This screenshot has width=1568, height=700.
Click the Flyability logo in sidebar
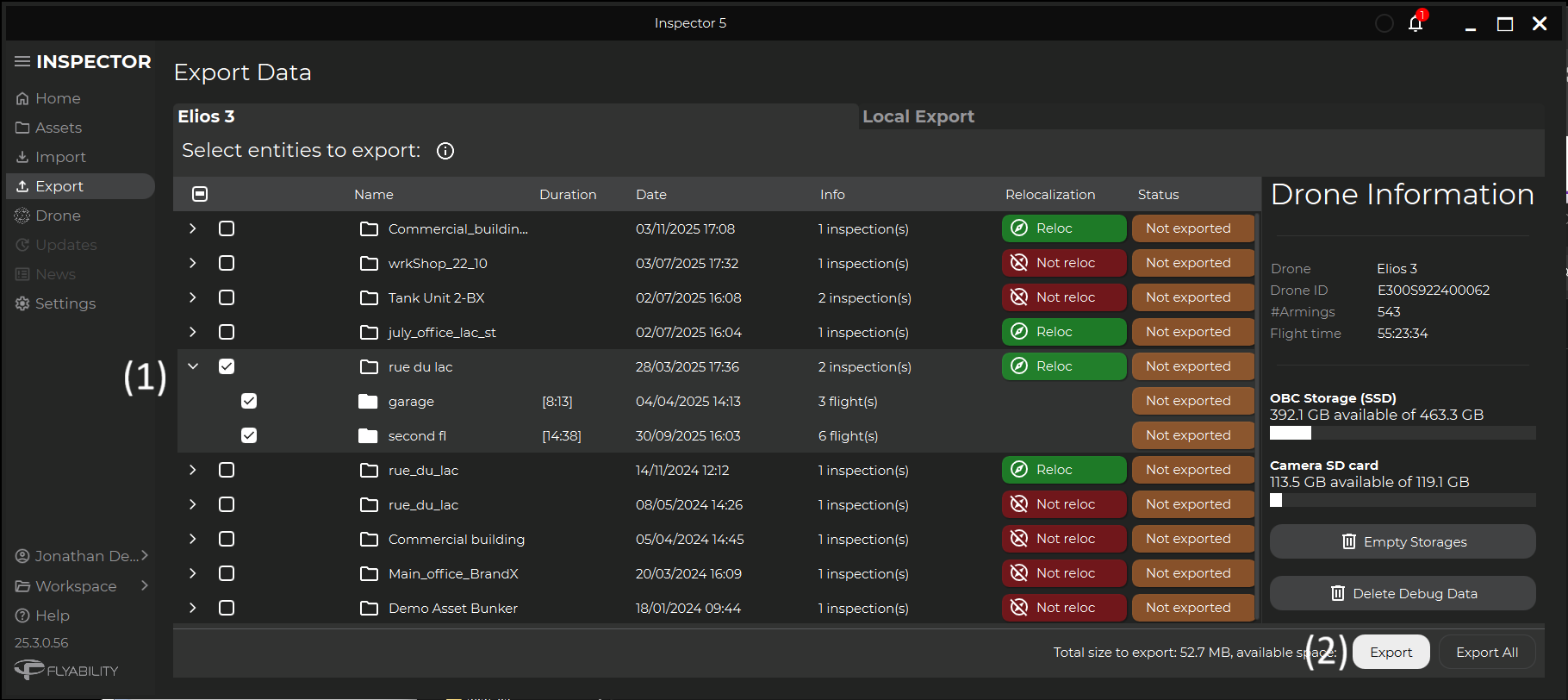tap(66, 670)
